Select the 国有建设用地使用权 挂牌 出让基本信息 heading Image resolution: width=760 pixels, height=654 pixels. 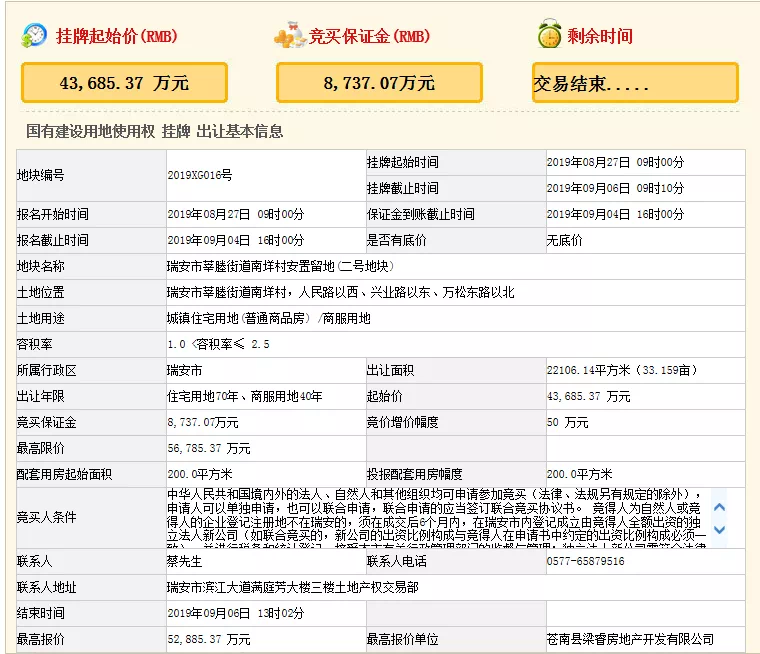point(154,131)
